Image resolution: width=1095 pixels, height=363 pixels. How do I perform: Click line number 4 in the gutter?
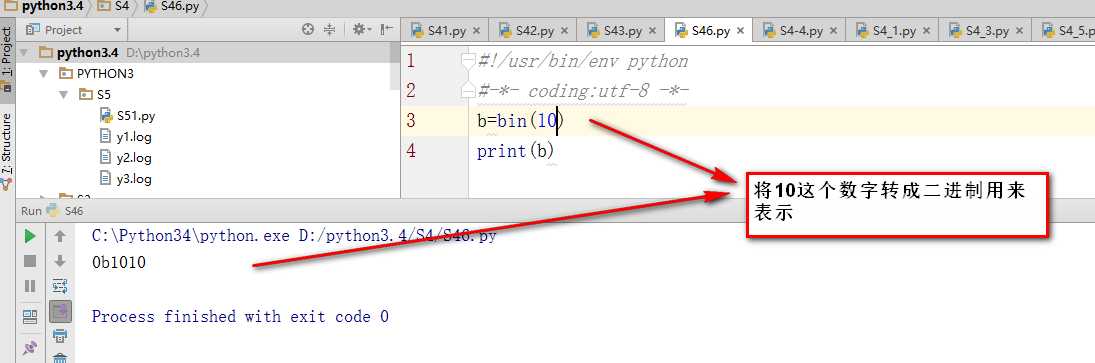click(x=411, y=151)
